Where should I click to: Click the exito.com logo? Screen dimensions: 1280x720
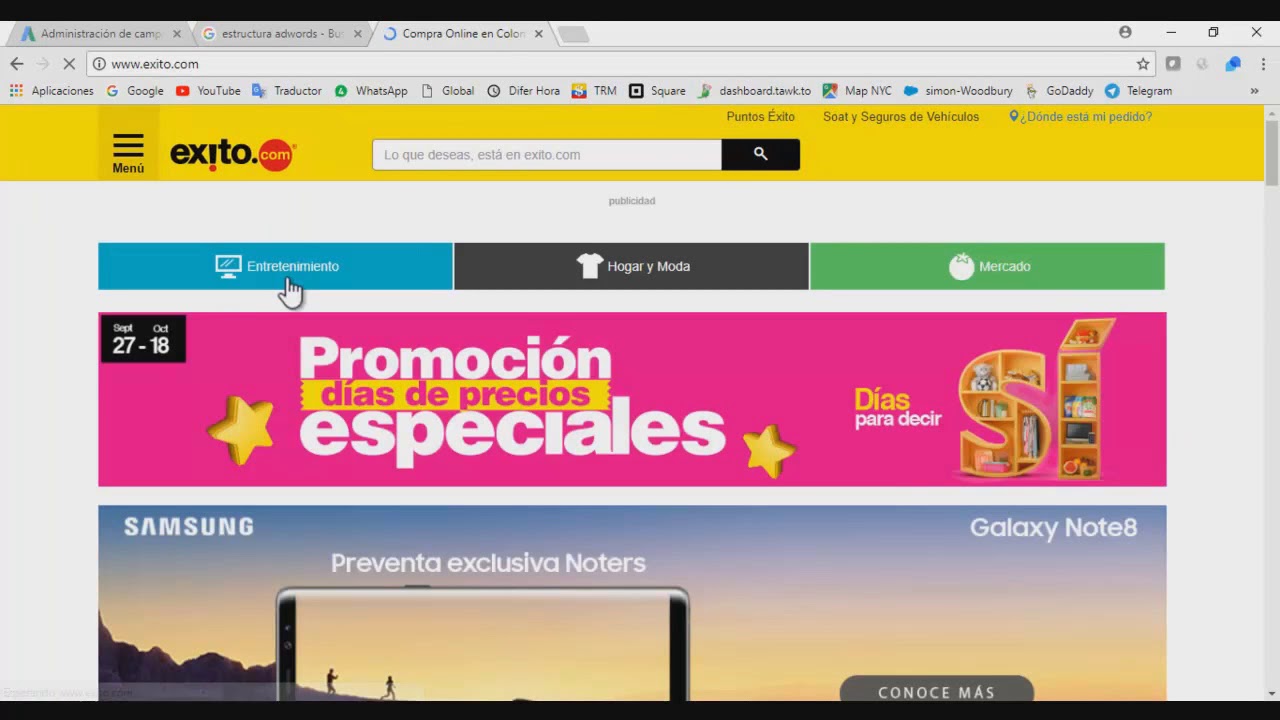point(233,154)
